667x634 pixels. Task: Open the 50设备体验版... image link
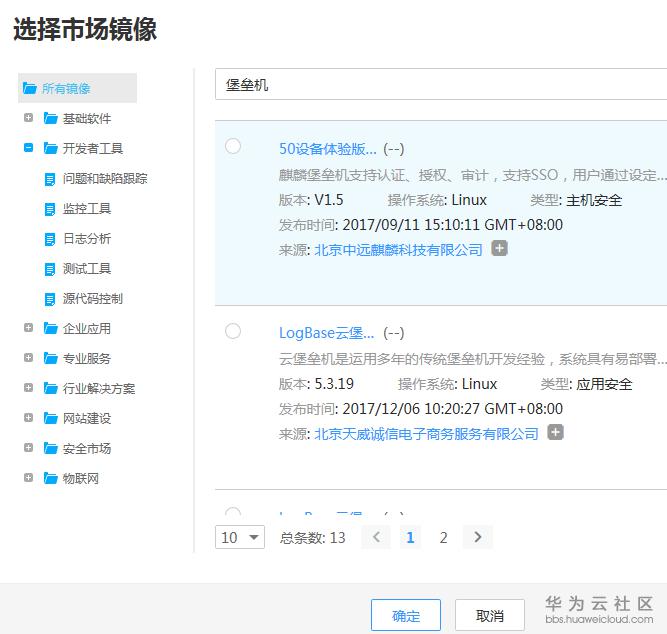click(328, 149)
